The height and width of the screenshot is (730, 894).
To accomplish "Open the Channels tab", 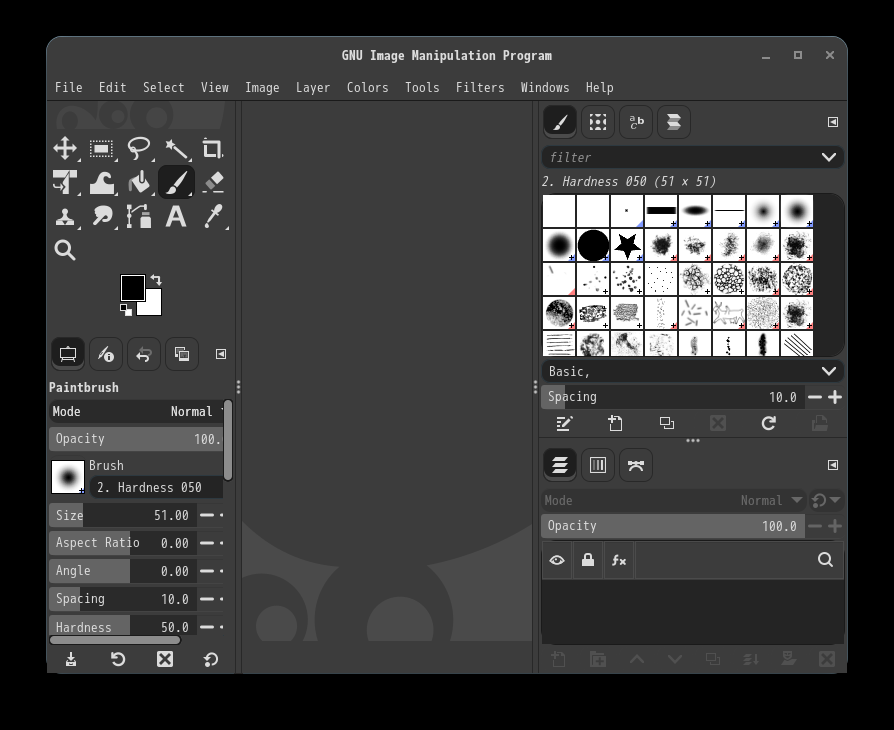I will [598, 465].
